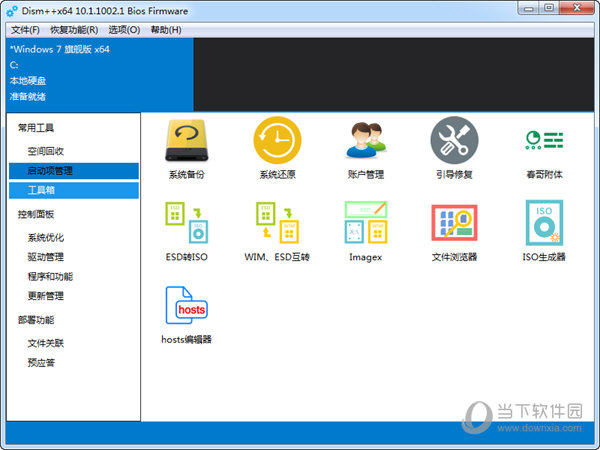
Task: Click the Dism++ app icon in title bar
Action: coord(12,11)
